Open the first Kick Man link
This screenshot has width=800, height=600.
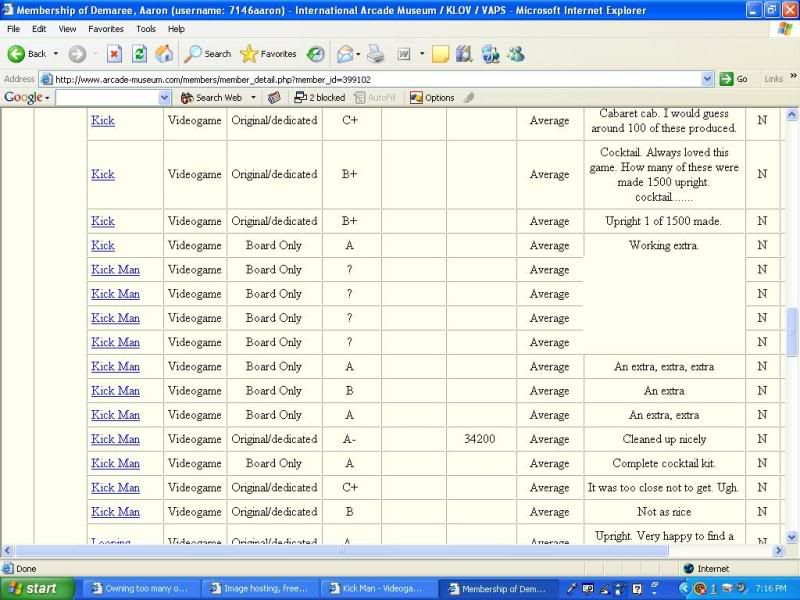coord(115,270)
